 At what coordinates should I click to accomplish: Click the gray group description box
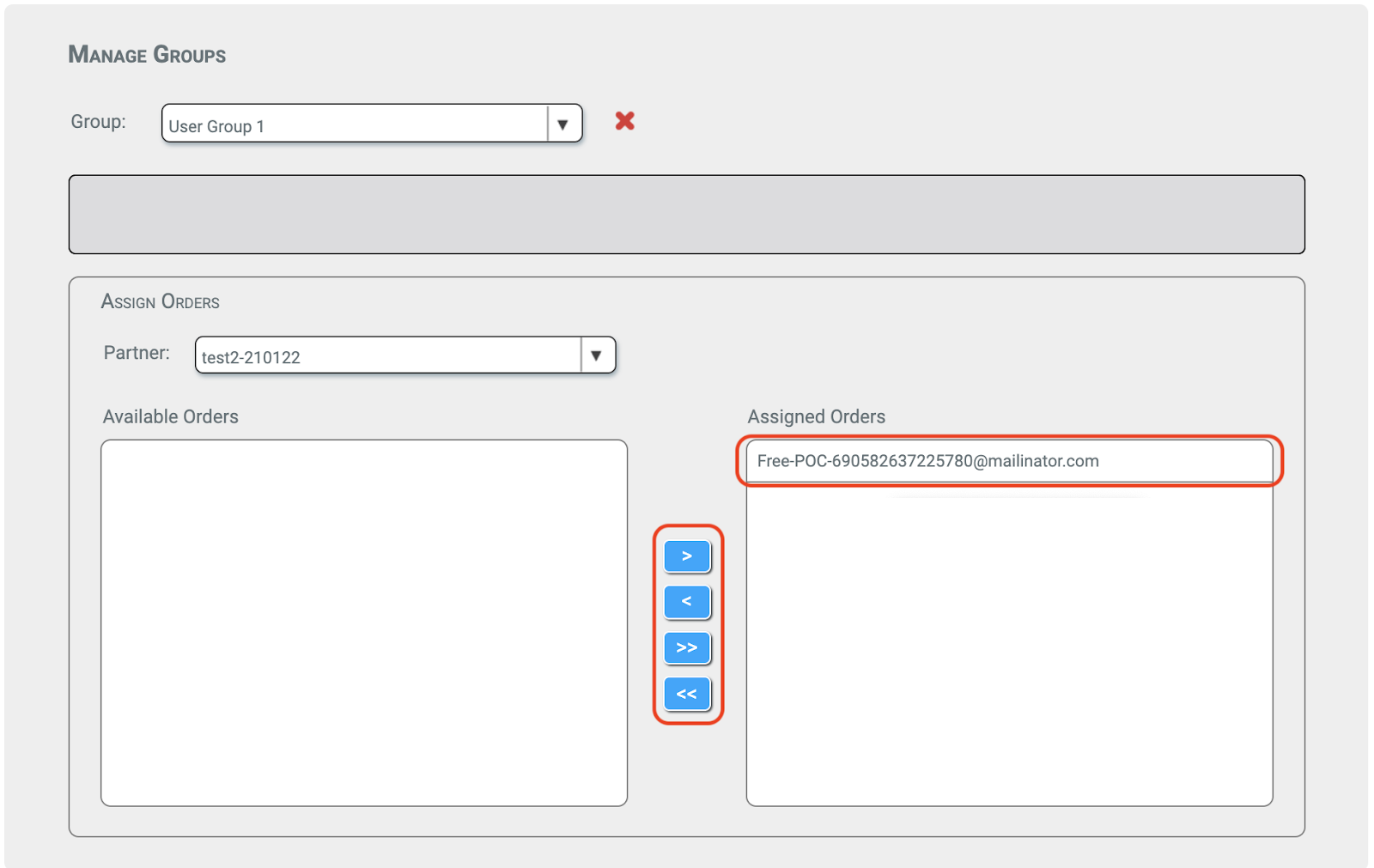click(x=687, y=215)
